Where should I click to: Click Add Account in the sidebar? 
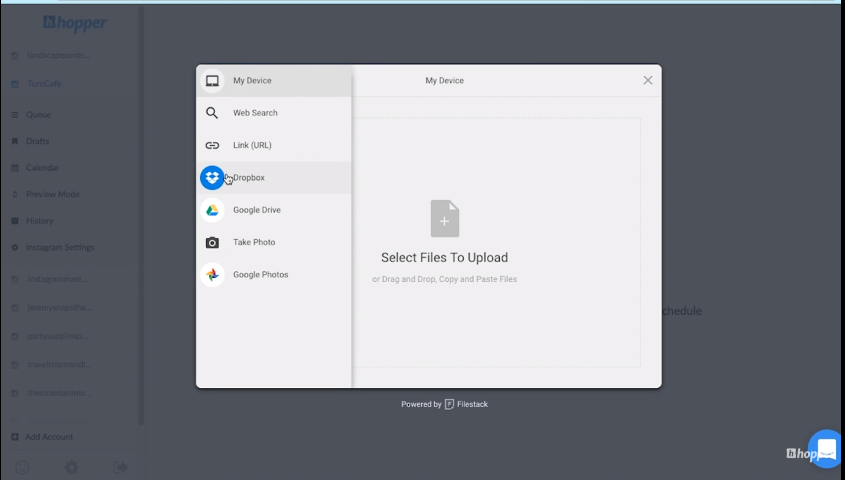pyautogui.click(x=48, y=437)
